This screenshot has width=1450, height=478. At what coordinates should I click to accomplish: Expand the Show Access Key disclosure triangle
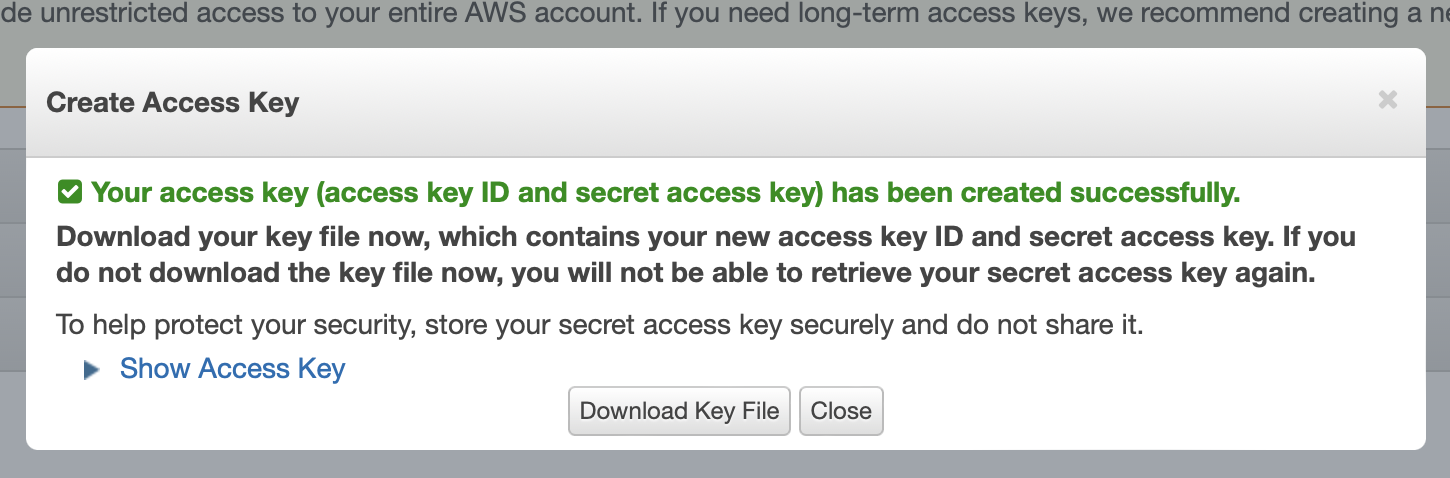(92, 370)
